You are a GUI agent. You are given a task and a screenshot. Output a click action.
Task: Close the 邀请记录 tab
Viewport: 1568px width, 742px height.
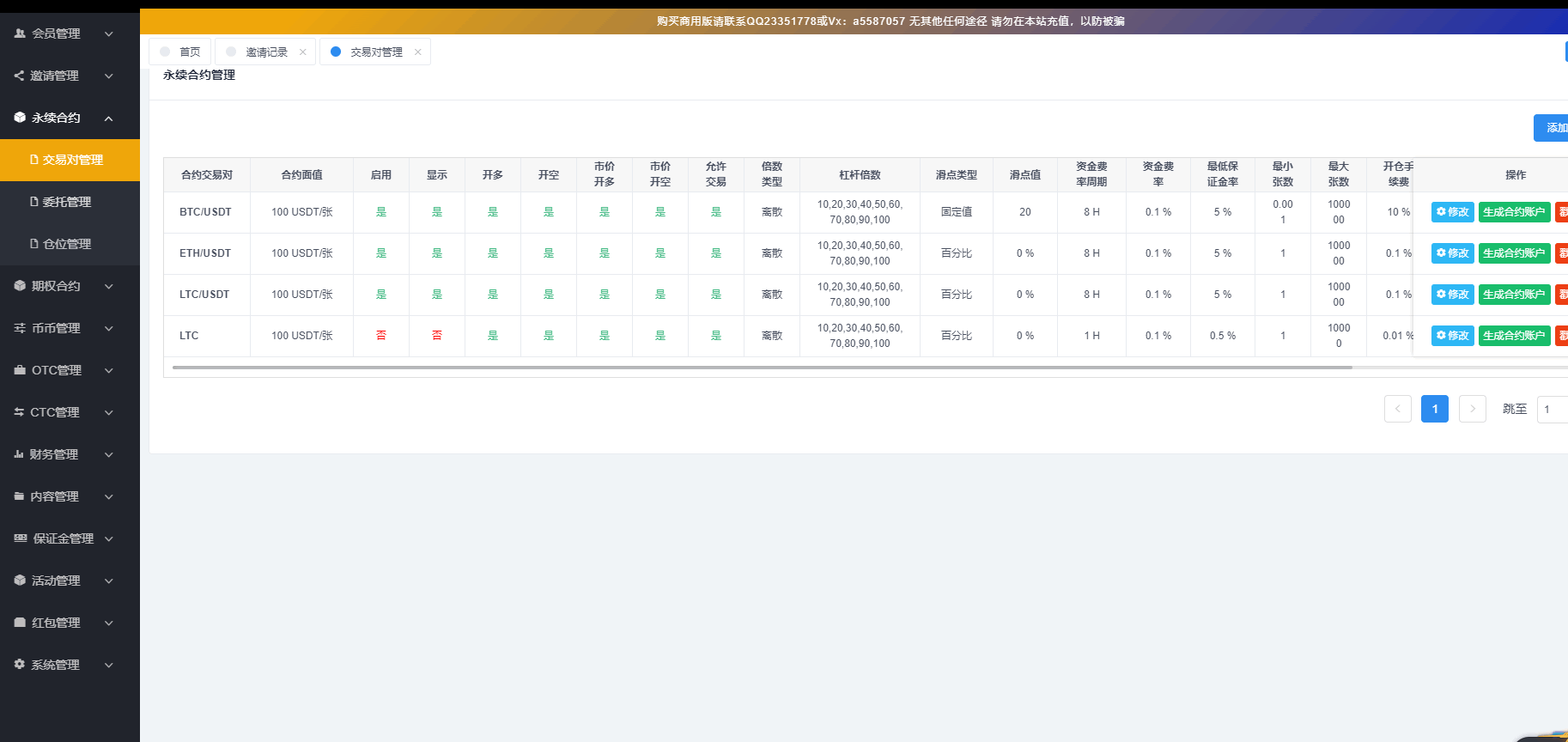(303, 52)
